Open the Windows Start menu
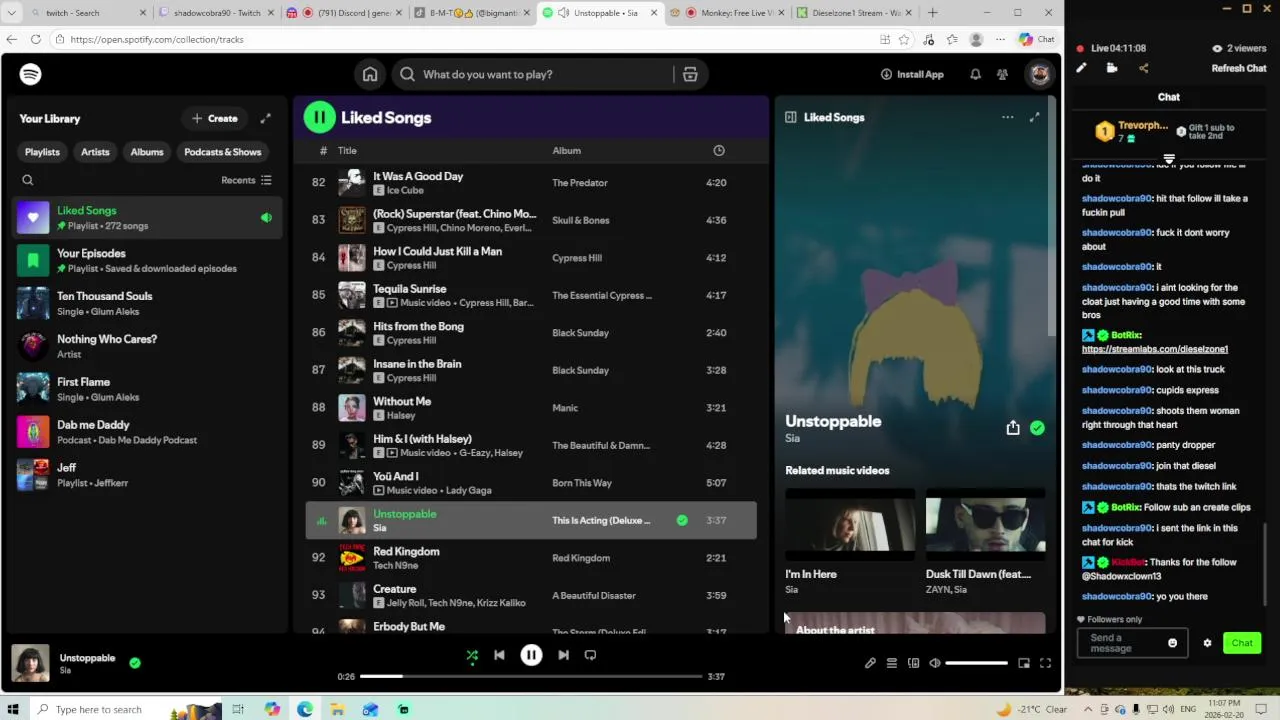Screen dimensions: 1280x720 coord(14,709)
